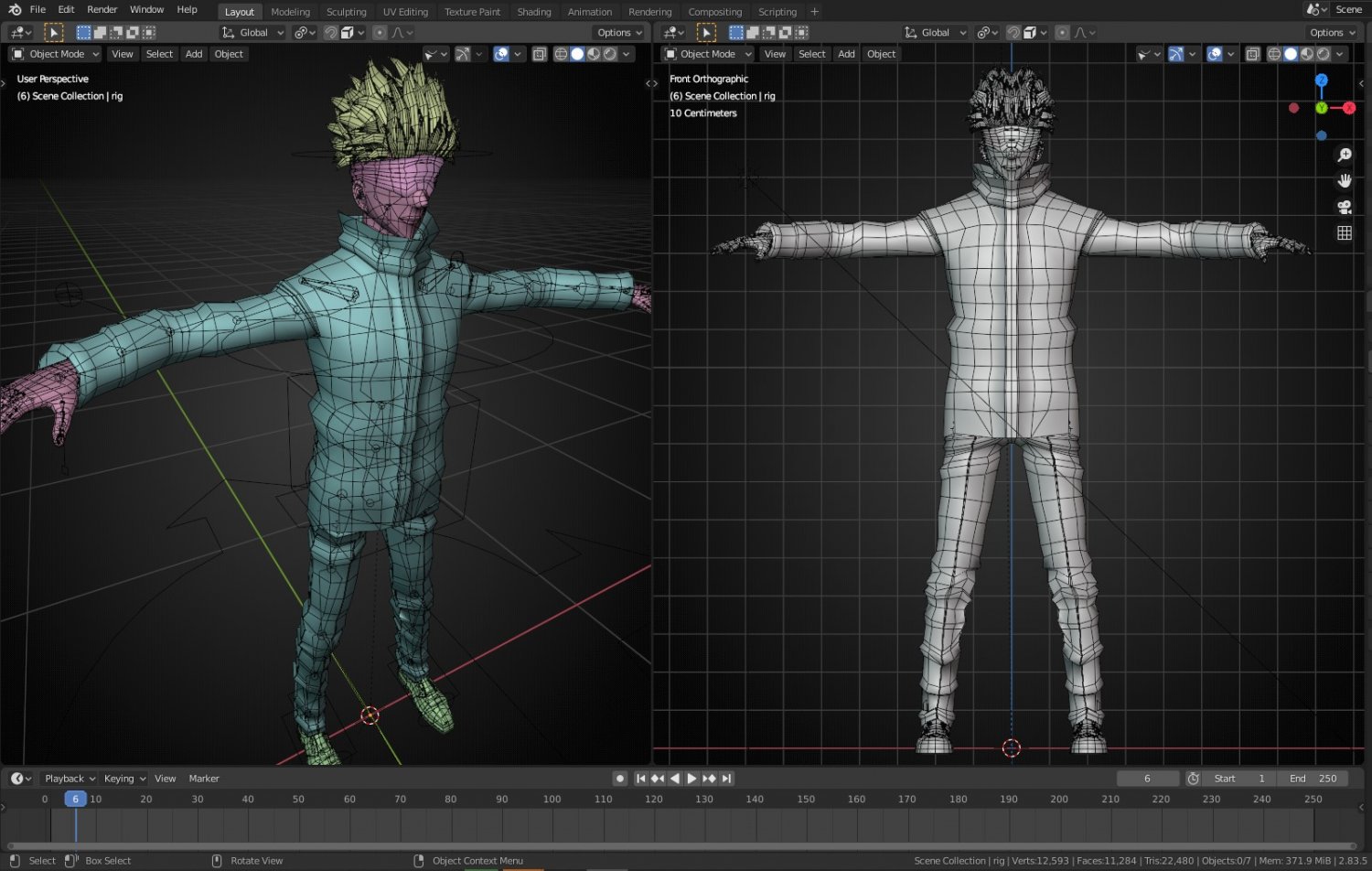Switch to the UV Editing workspace tab

pos(405,12)
